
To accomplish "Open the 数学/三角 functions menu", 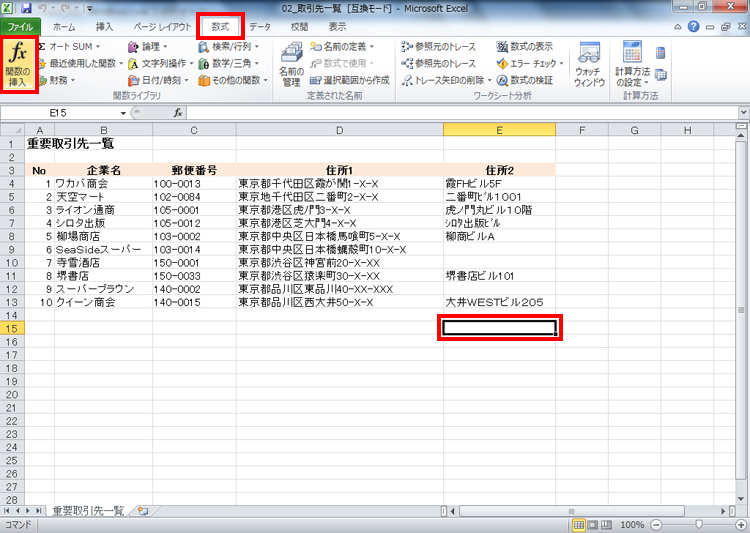I will click(229, 63).
